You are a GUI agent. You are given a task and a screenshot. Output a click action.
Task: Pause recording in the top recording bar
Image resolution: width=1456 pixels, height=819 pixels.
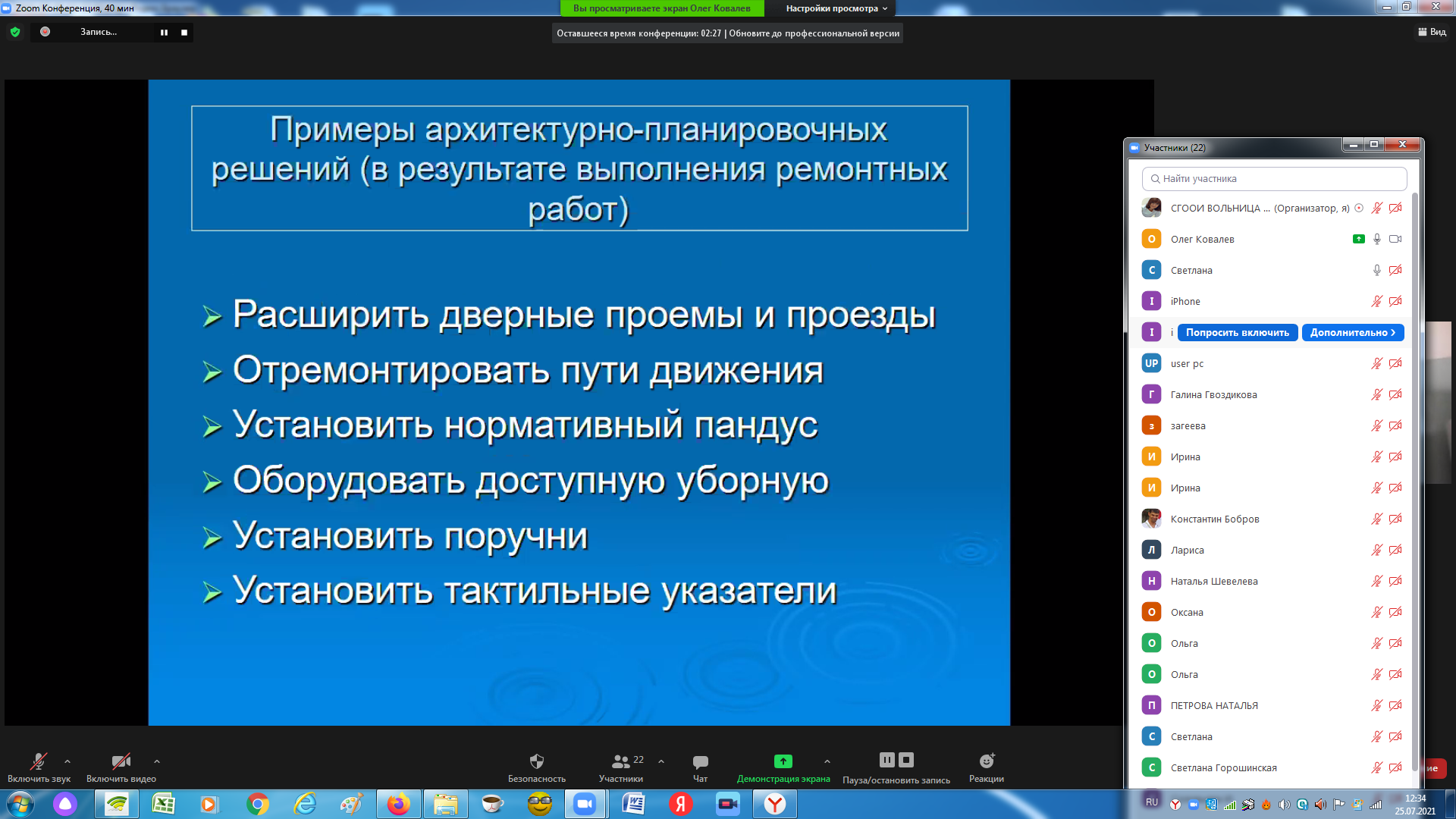point(164,33)
